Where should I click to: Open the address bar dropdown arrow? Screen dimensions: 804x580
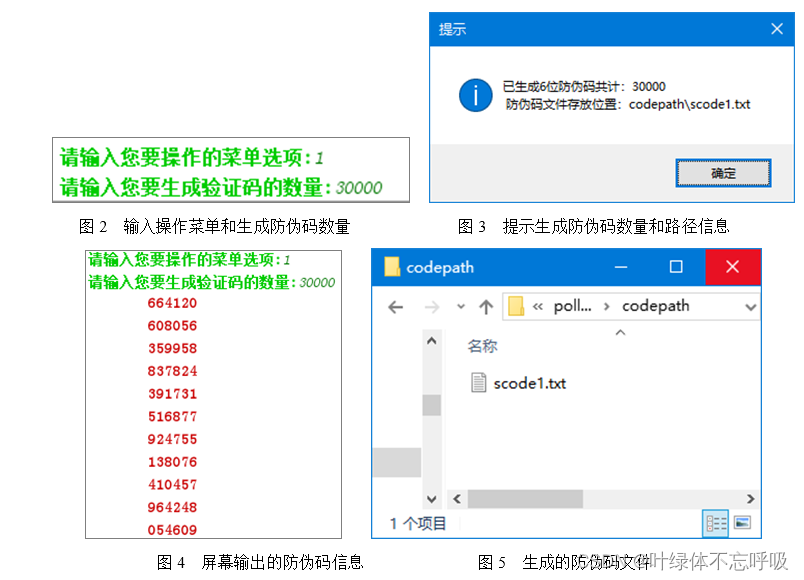click(749, 306)
